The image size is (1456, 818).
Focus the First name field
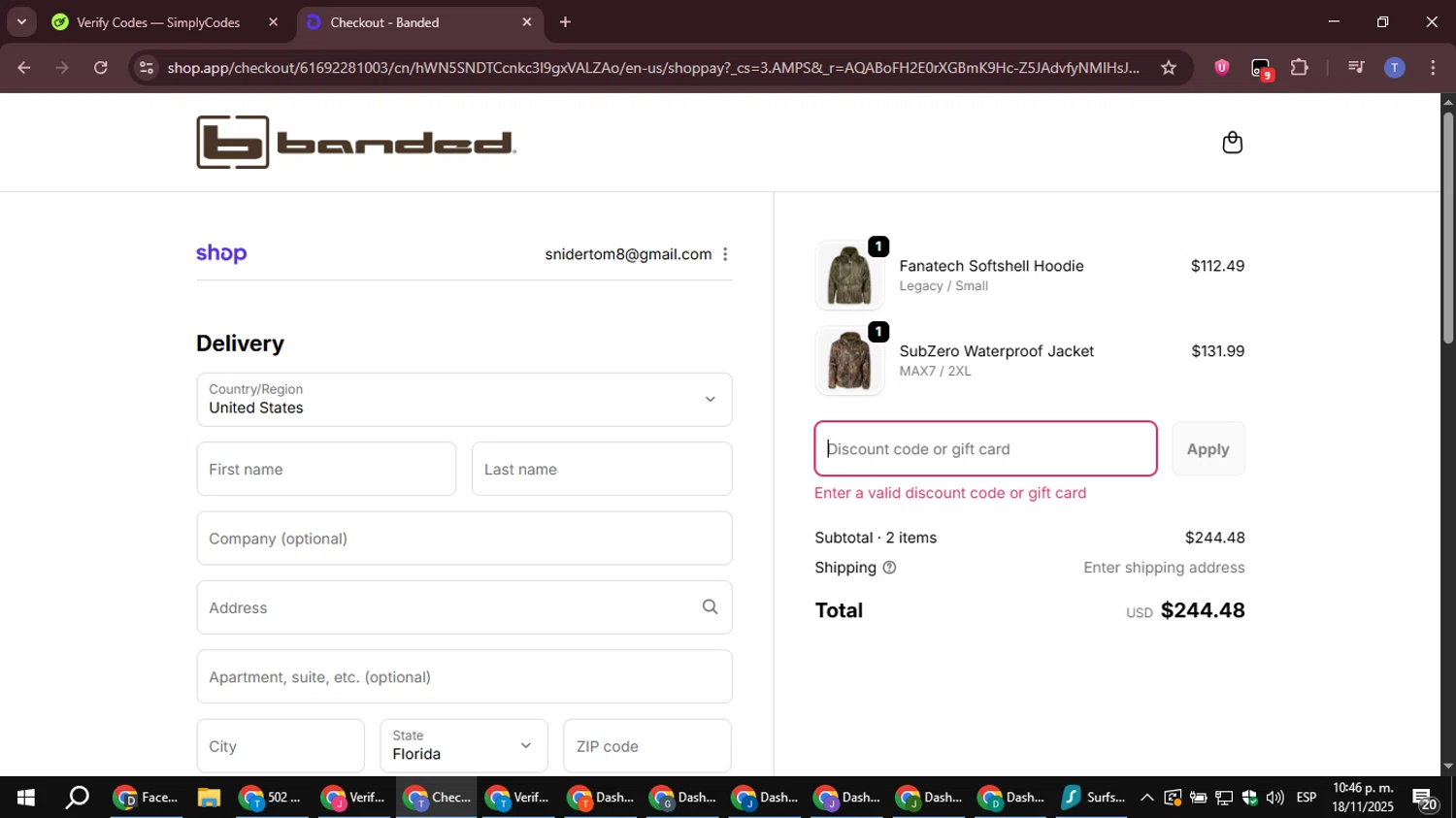[x=326, y=470]
